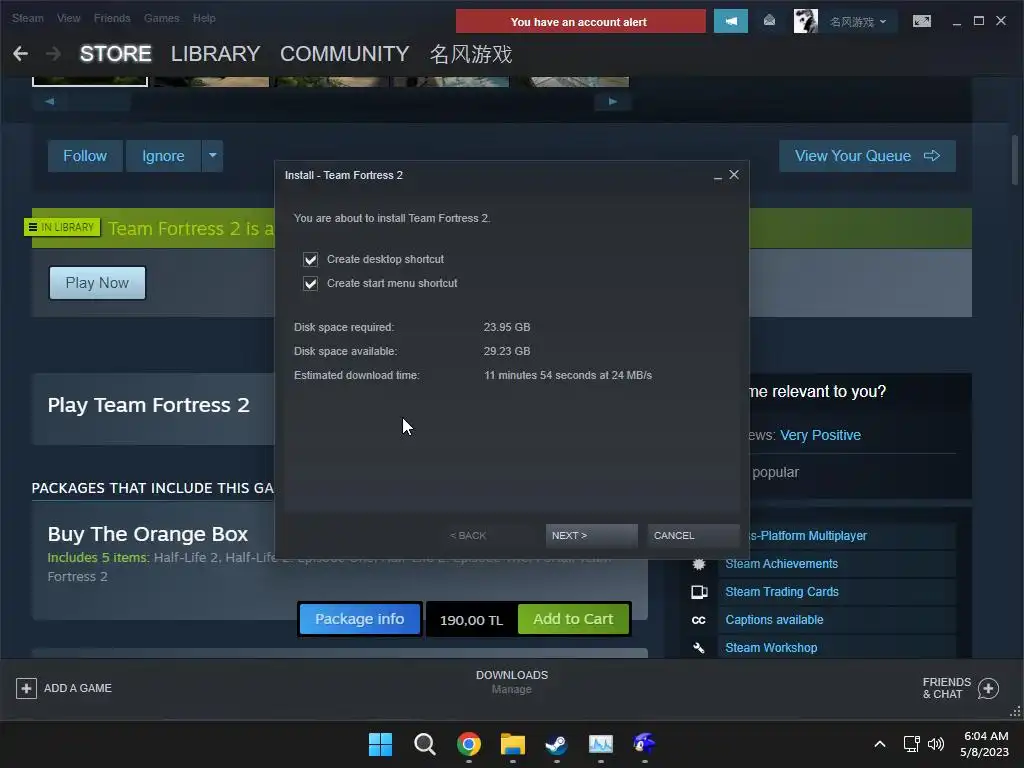1024x768 pixels.
Task: Click the account alert banner
Action: 581,22
